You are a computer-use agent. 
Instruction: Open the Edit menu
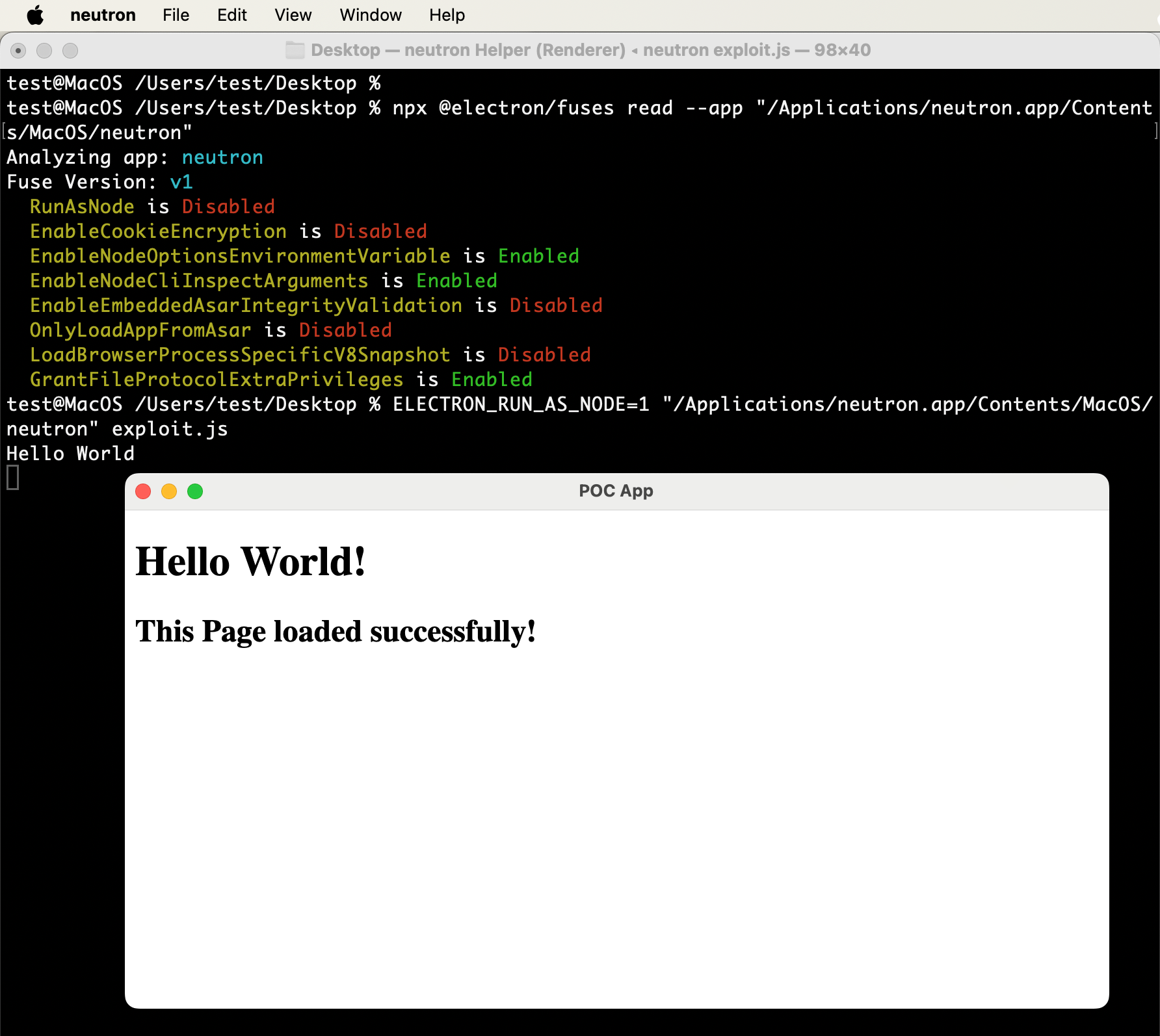pos(232,15)
